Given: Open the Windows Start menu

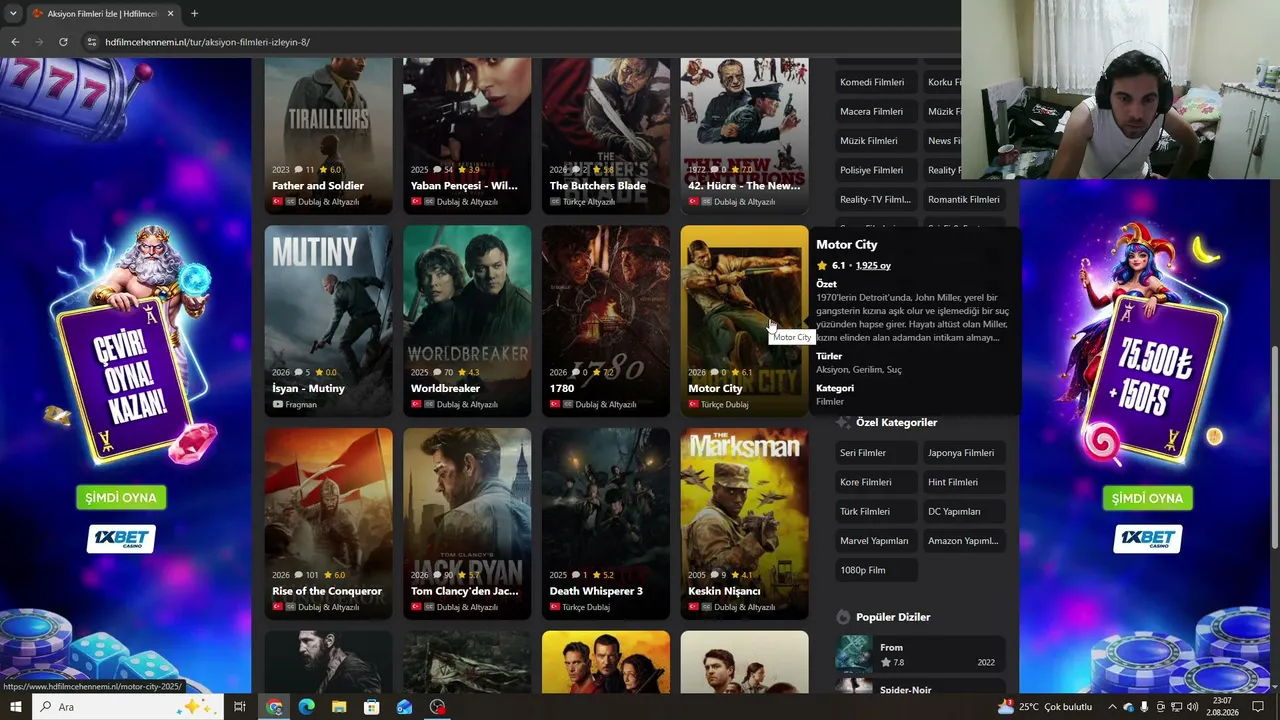Looking at the screenshot, I should [x=15, y=707].
